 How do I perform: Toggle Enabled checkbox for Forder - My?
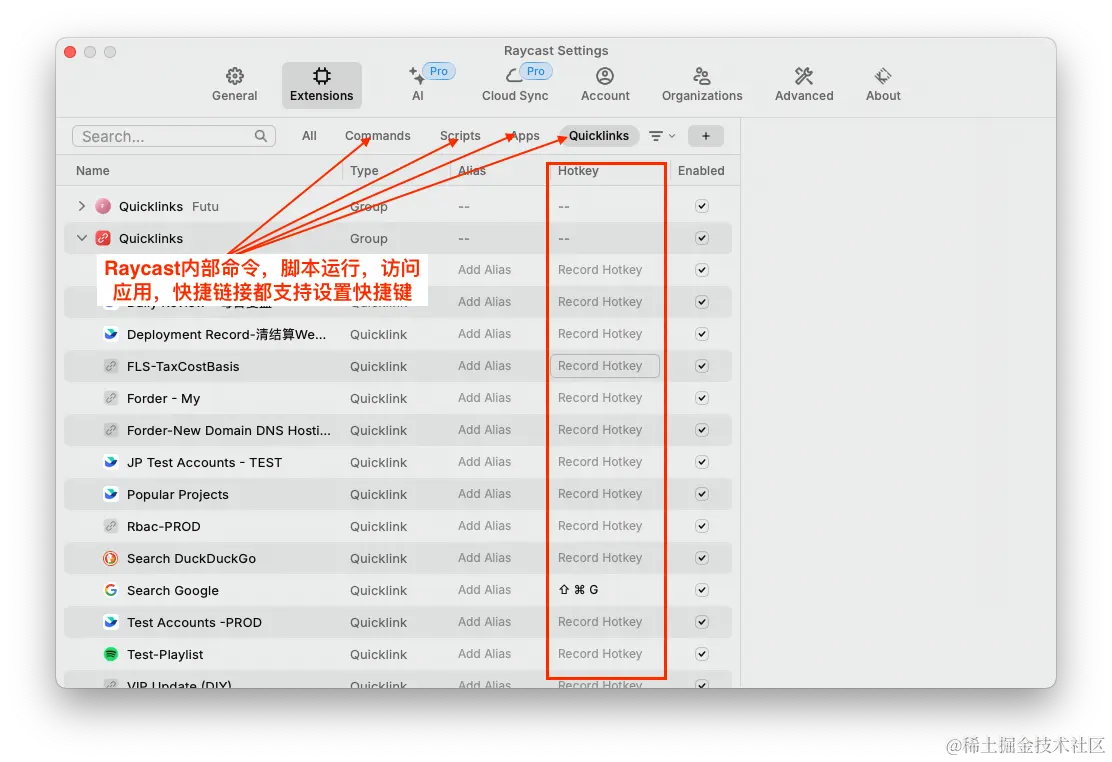(x=702, y=398)
